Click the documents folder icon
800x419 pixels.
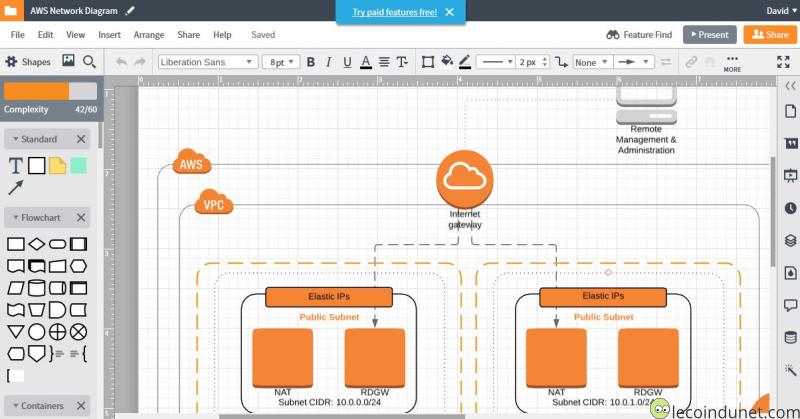11,10
